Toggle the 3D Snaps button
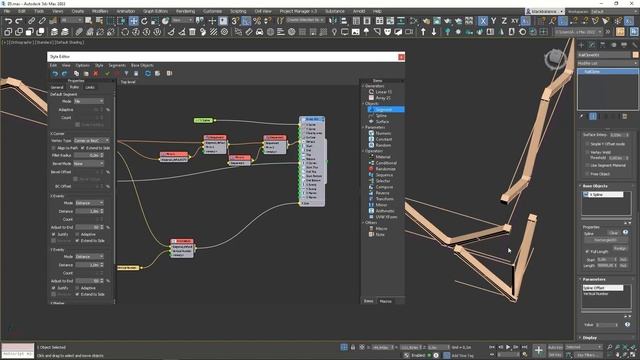The image size is (640, 360). [235, 21]
